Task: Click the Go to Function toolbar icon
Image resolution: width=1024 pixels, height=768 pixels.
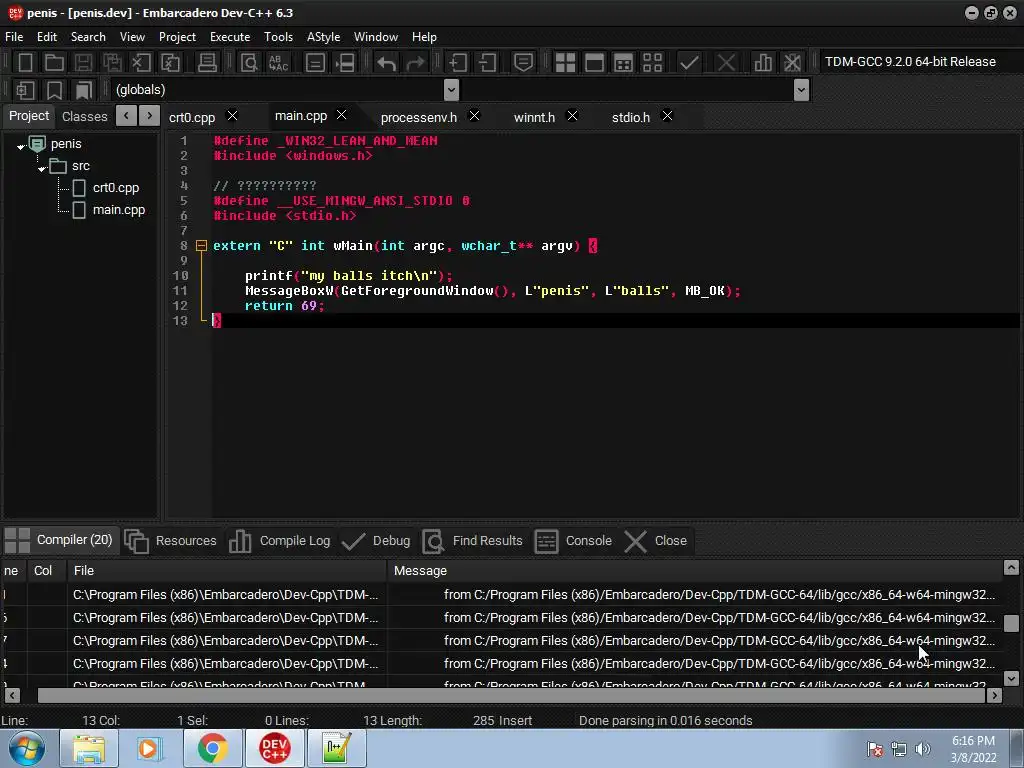Action: point(315,63)
